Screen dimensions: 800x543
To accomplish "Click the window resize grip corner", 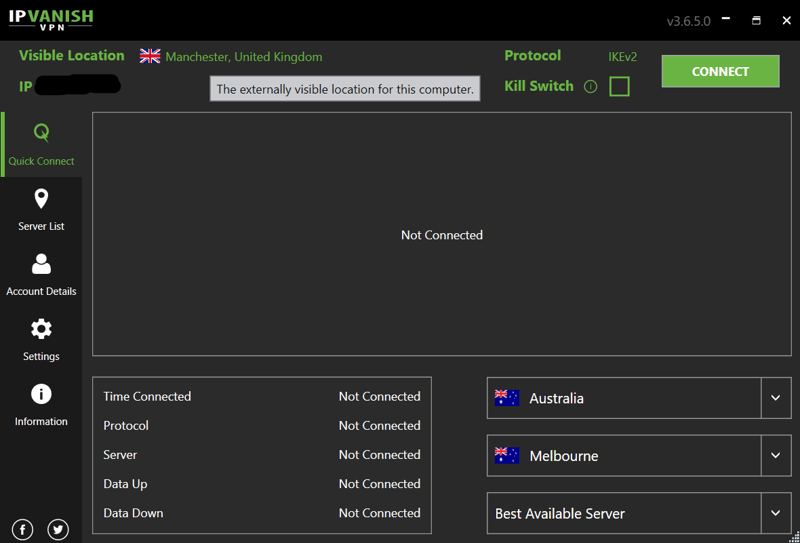I will tap(793, 537).
